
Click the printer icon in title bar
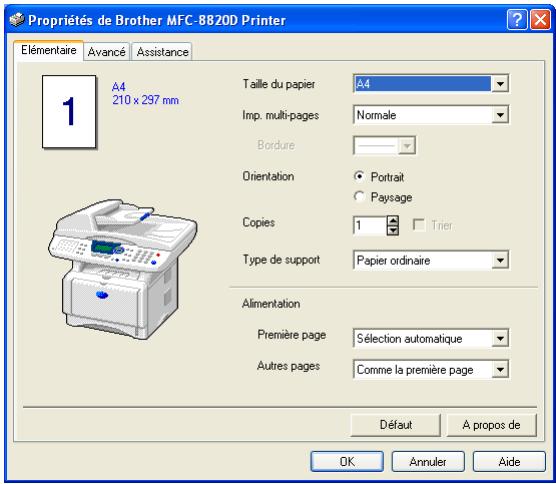pyautogui.click(x=17, y=20)
